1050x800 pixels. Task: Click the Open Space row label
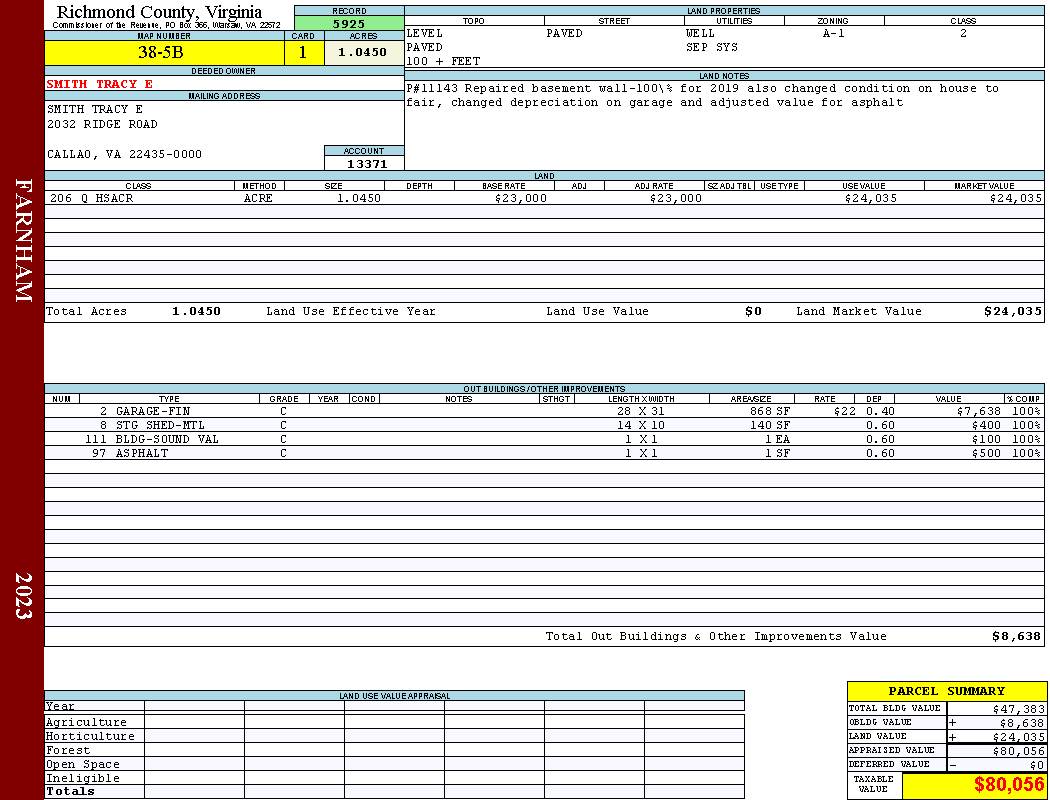[x=82, y=765]
